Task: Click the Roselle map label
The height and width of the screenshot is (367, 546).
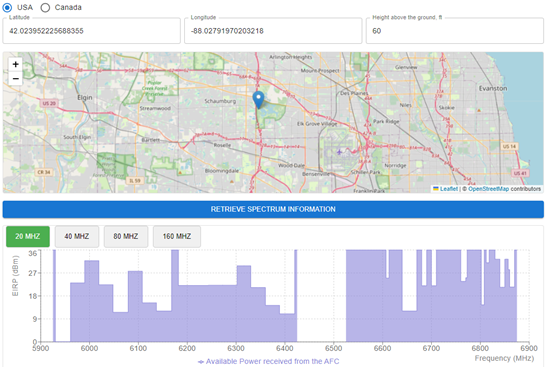Action: point(222,145)
